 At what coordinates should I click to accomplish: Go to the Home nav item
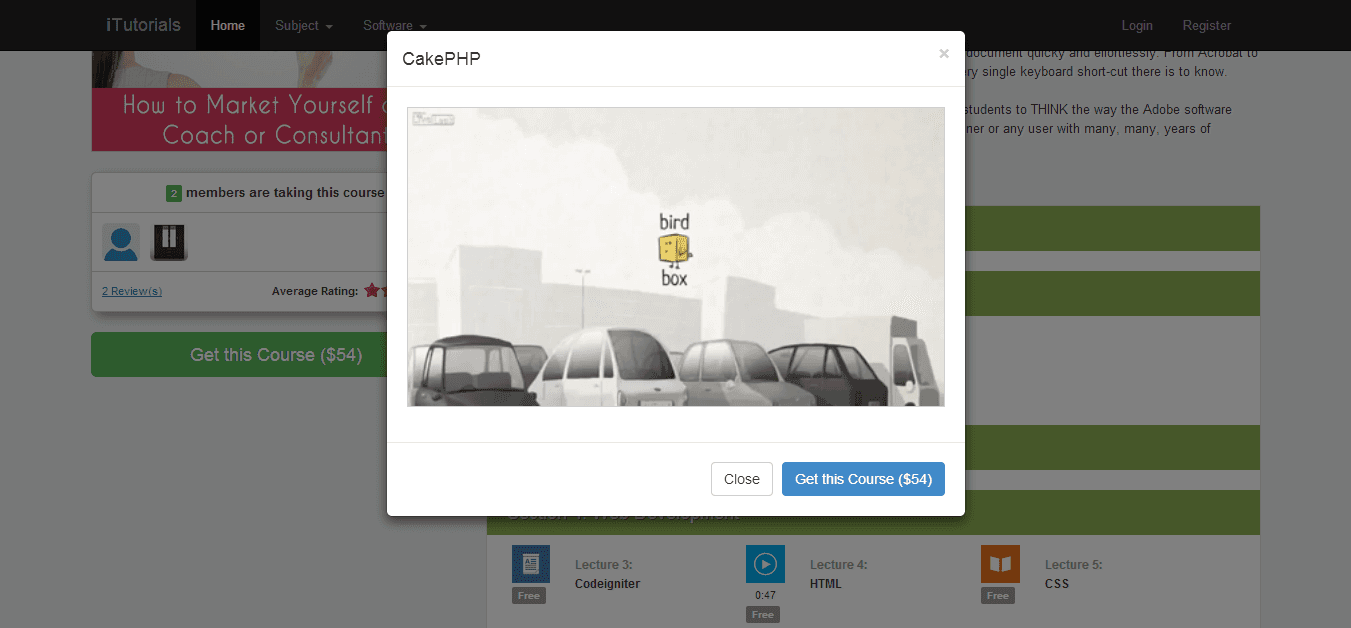[x=228, y=25]
